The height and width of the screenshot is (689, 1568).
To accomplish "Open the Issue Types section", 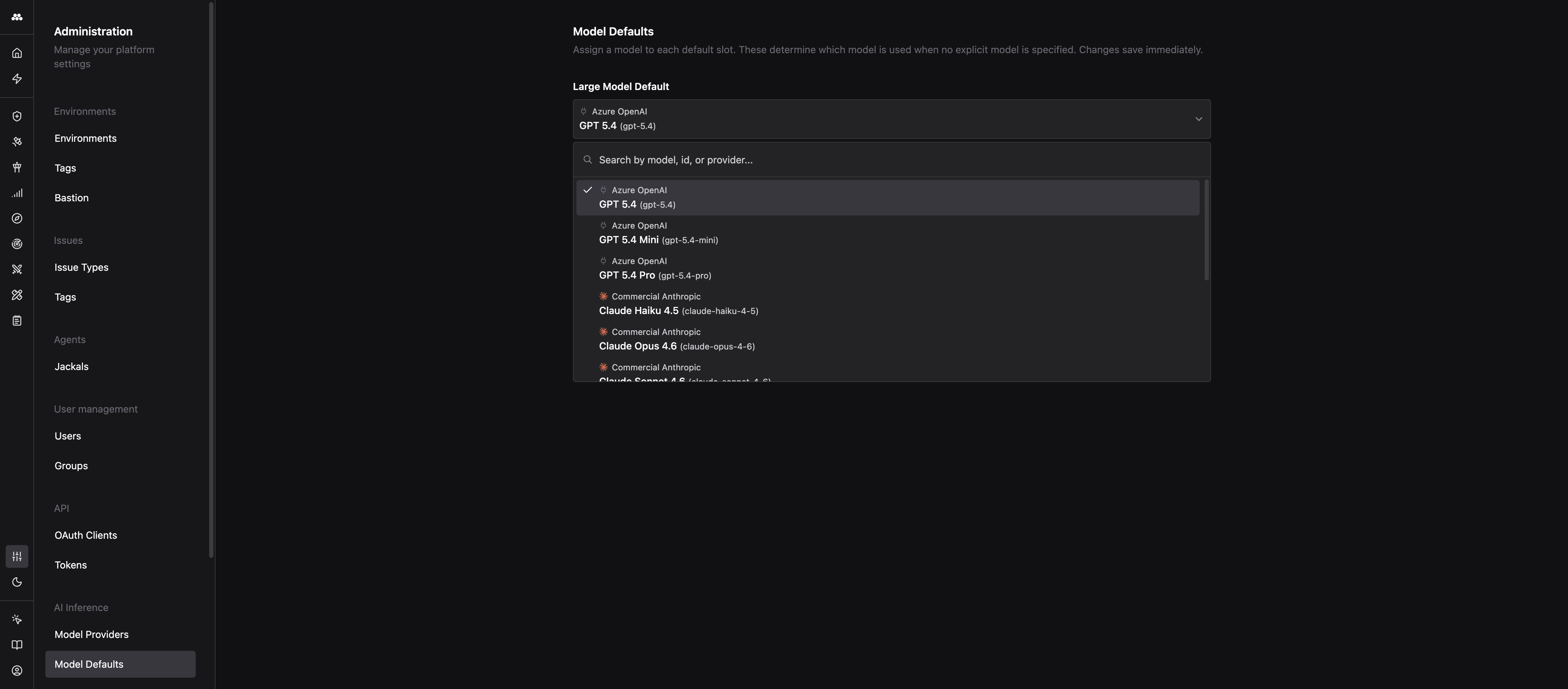I will 81,267.
